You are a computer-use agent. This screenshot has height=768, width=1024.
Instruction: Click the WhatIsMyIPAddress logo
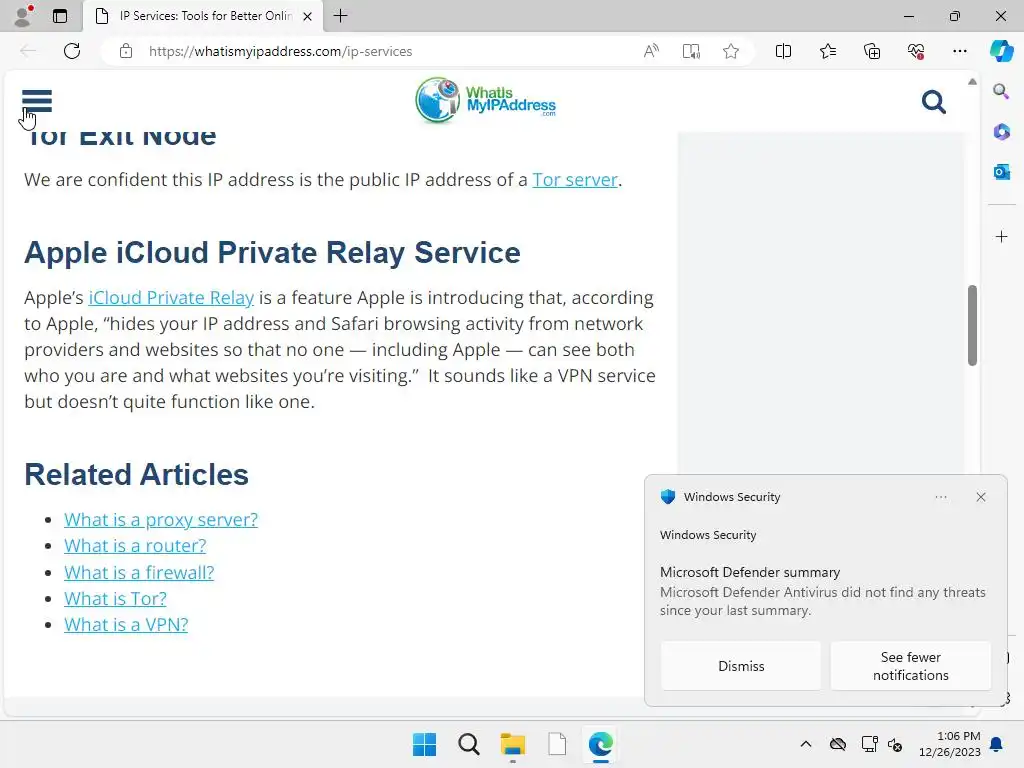tap(485, 101)
